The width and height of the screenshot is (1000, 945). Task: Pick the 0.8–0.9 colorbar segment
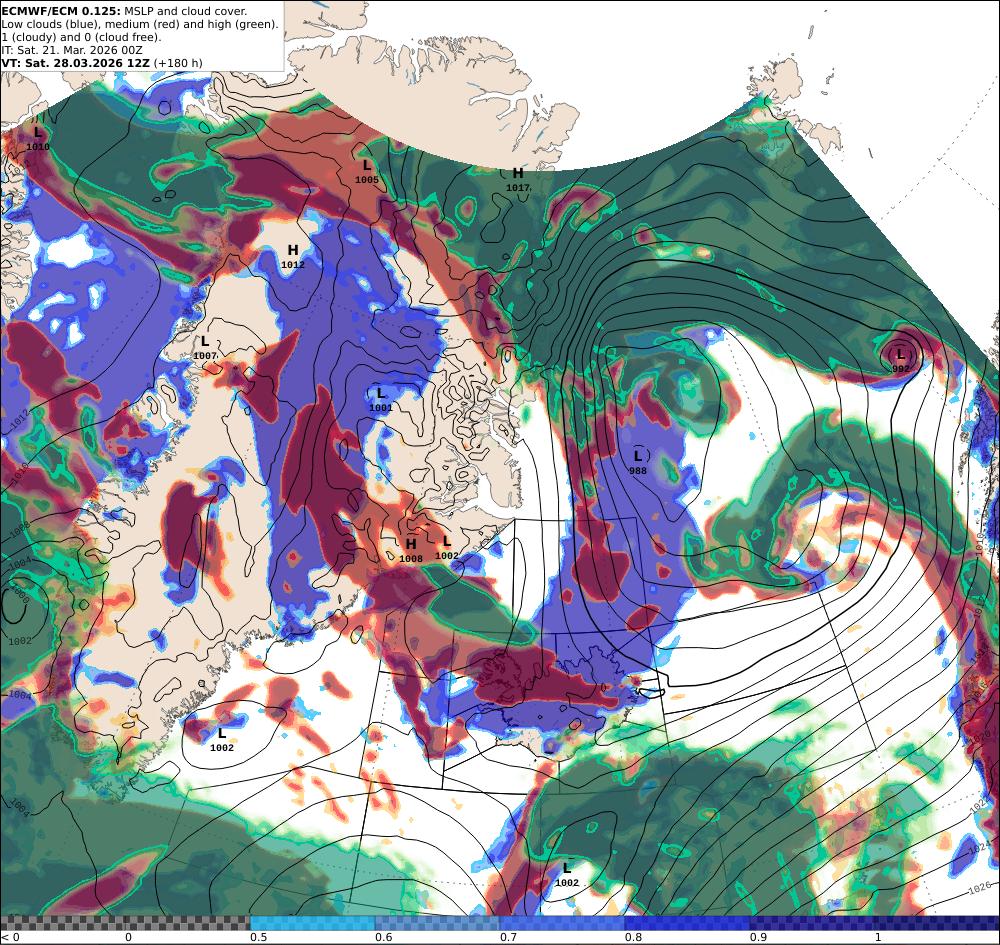click(688, 923)
